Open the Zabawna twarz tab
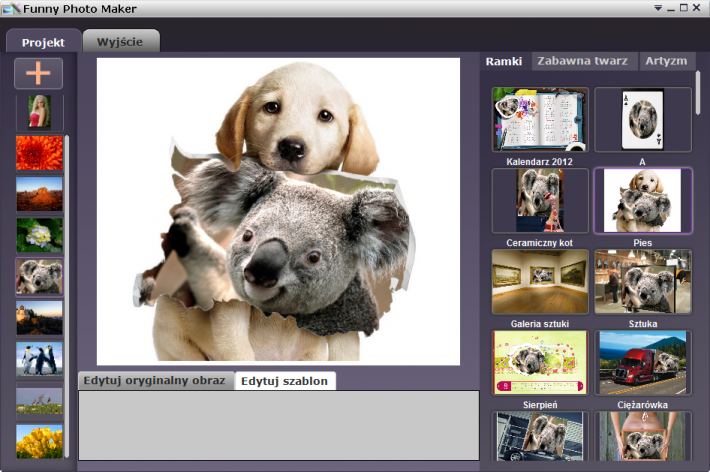Screen dimensions: 710x472 582,61
